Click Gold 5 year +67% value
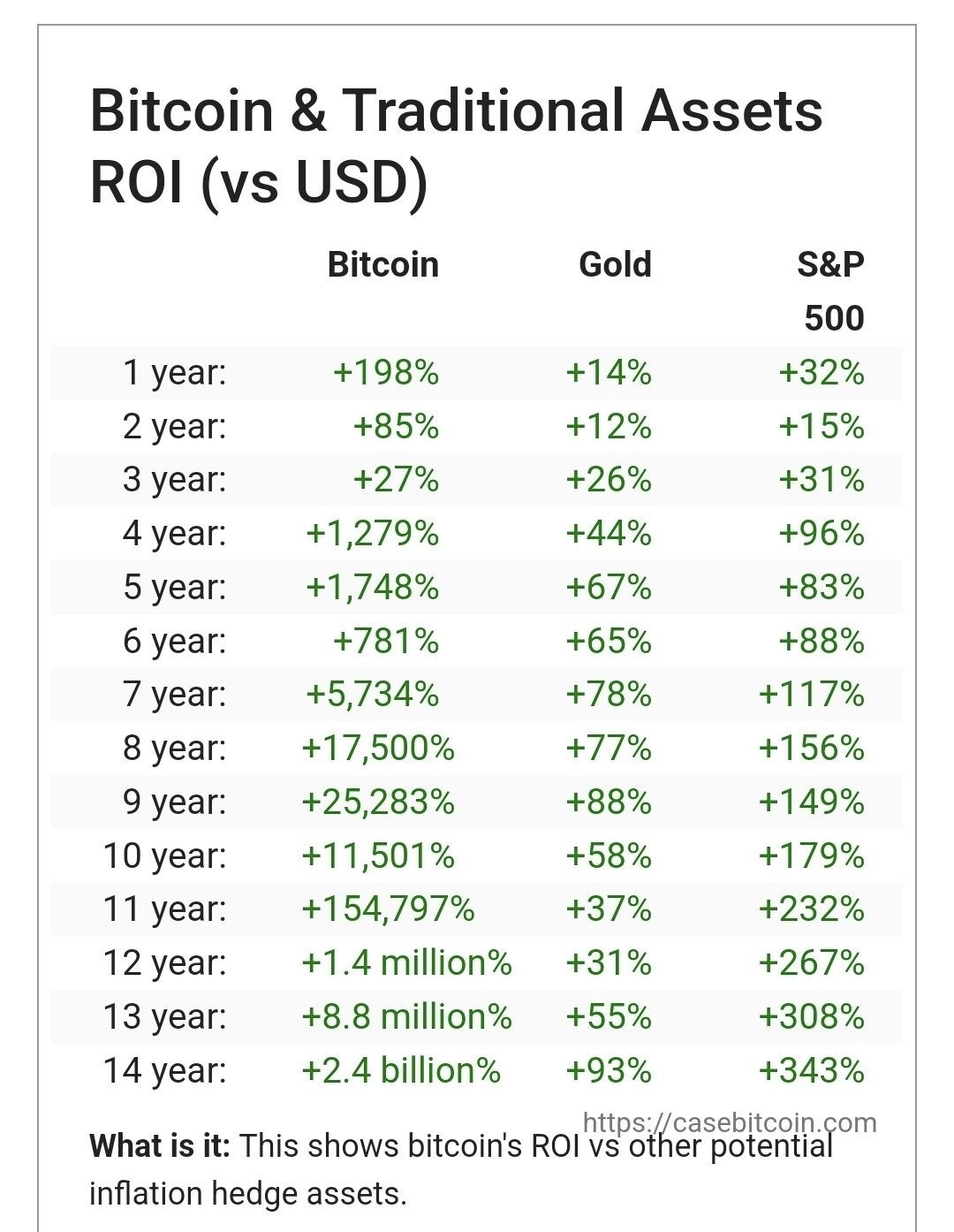The height and width of the screenshot is (1232, 954). pos(609,587)
